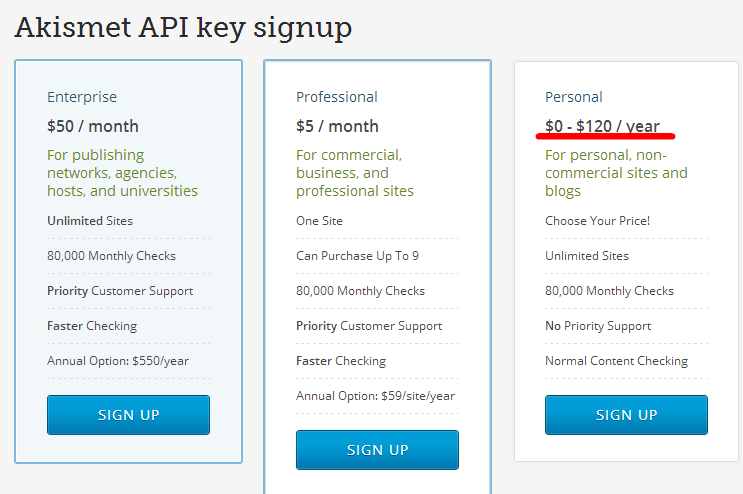Click No Priority Support feature line
Viewport: 743px width, 494px height.
coord(598,326)
